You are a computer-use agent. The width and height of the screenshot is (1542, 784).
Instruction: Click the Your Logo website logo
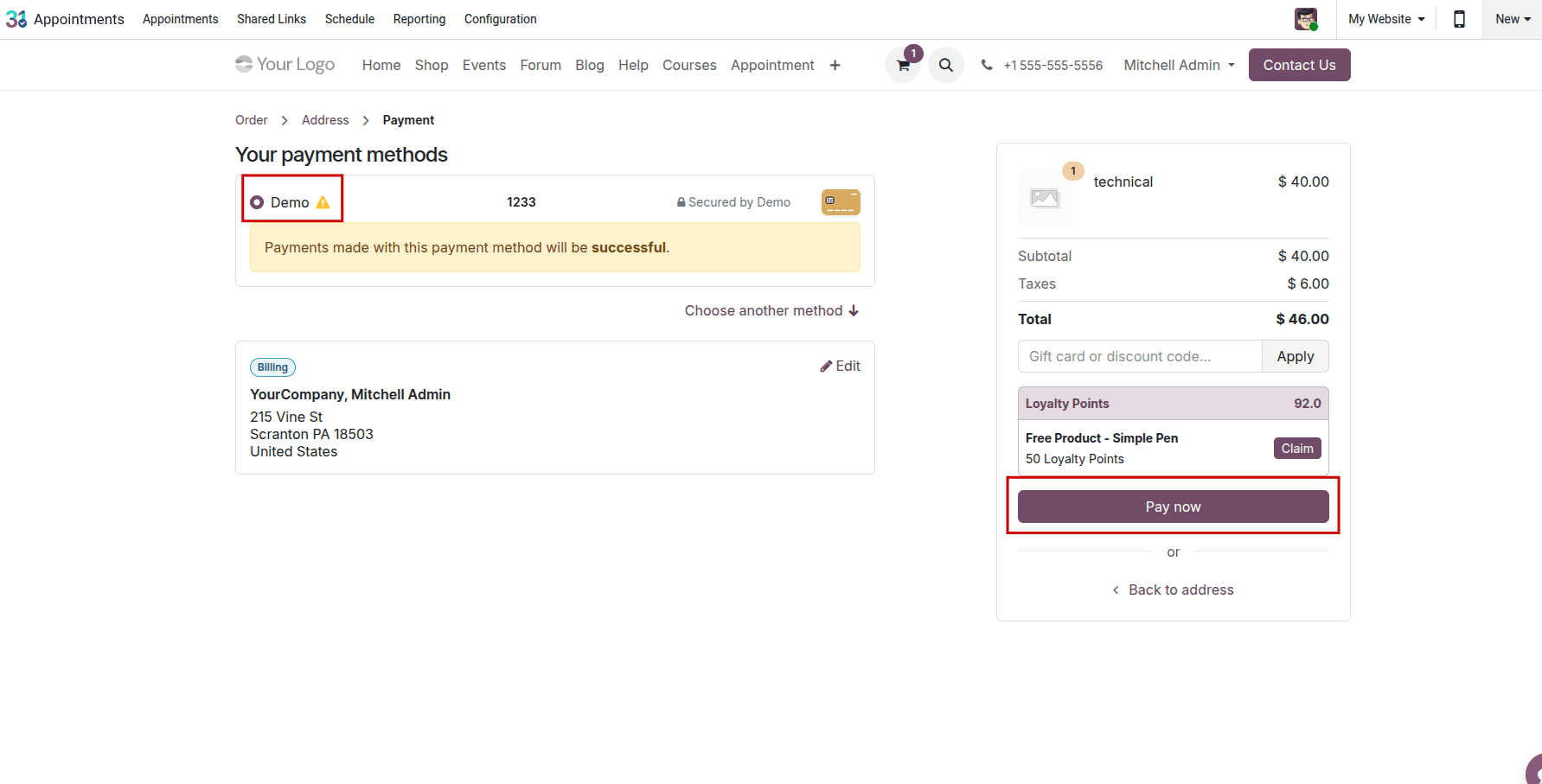click(x=285, y=65)
